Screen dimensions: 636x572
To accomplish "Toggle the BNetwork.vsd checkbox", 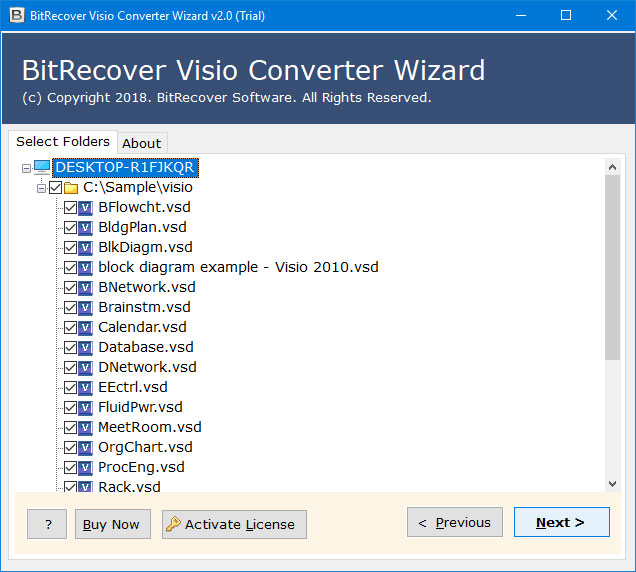I will (71, 288).
